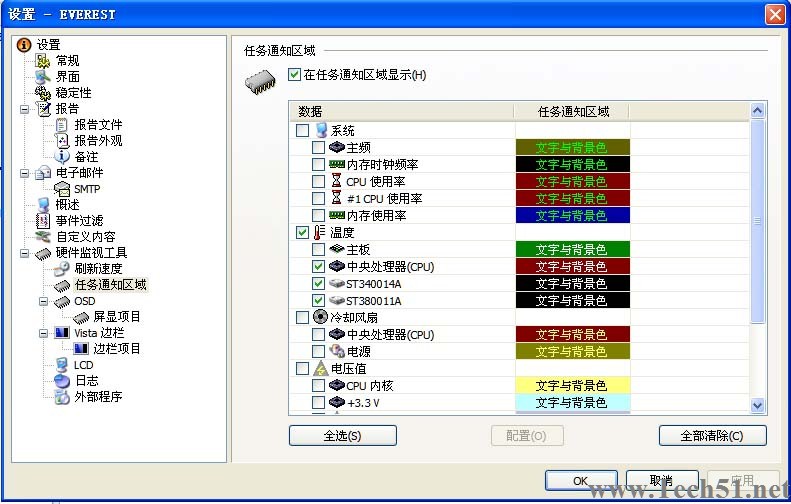Screen dimensions: 791x504
Task: Click the SMTP mail icon
Action: coord(62,189)
